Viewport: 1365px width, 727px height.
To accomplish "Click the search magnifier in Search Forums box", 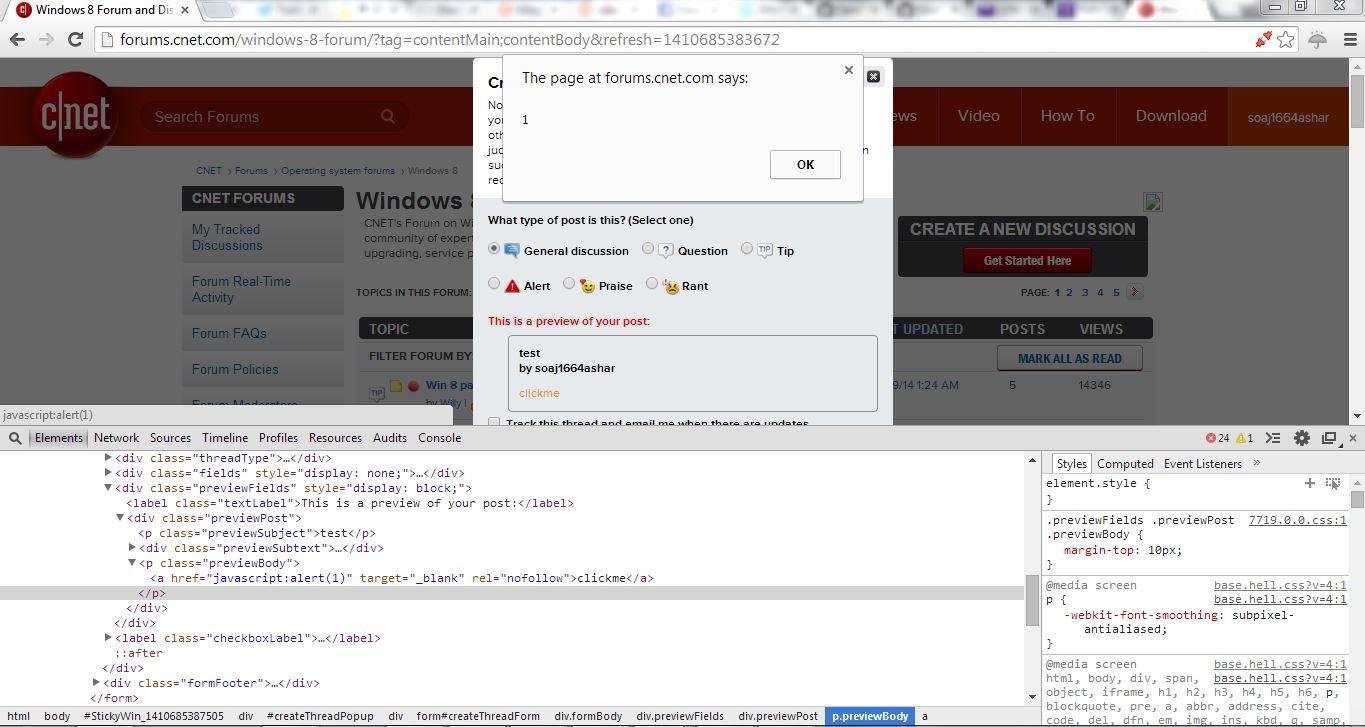I will (x=387, y=116).
